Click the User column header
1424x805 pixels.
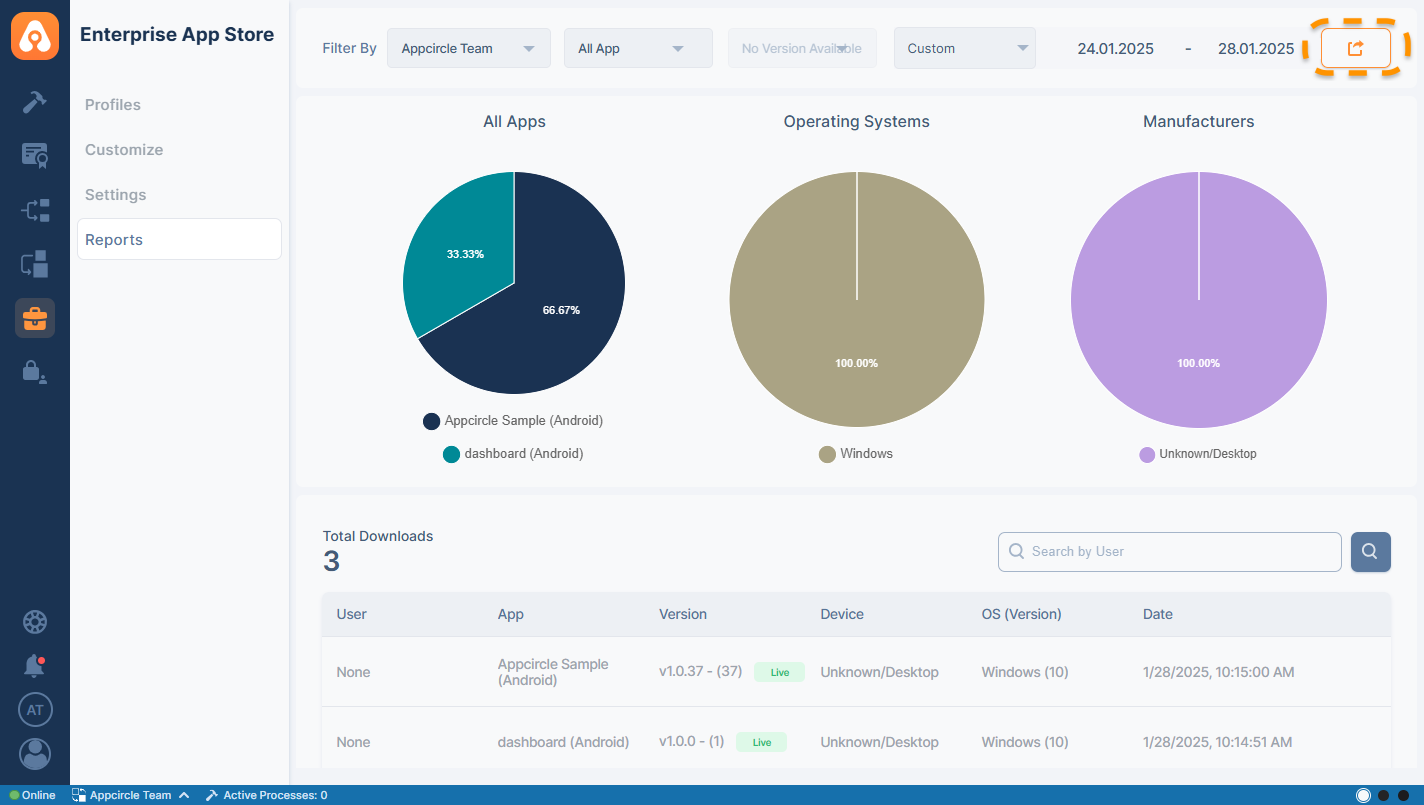tap(352, 614)
